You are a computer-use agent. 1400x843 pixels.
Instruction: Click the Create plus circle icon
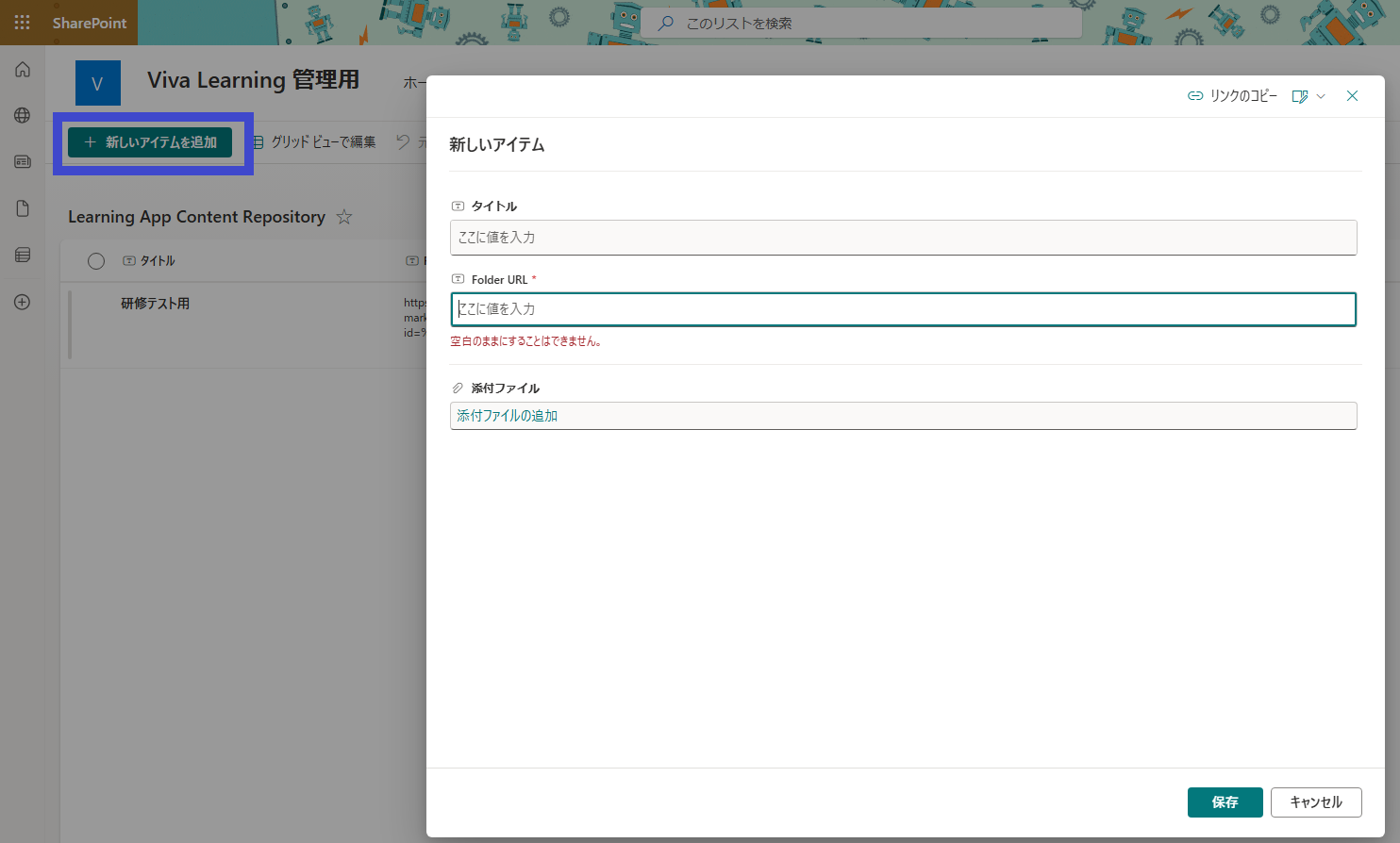(23, 302)
